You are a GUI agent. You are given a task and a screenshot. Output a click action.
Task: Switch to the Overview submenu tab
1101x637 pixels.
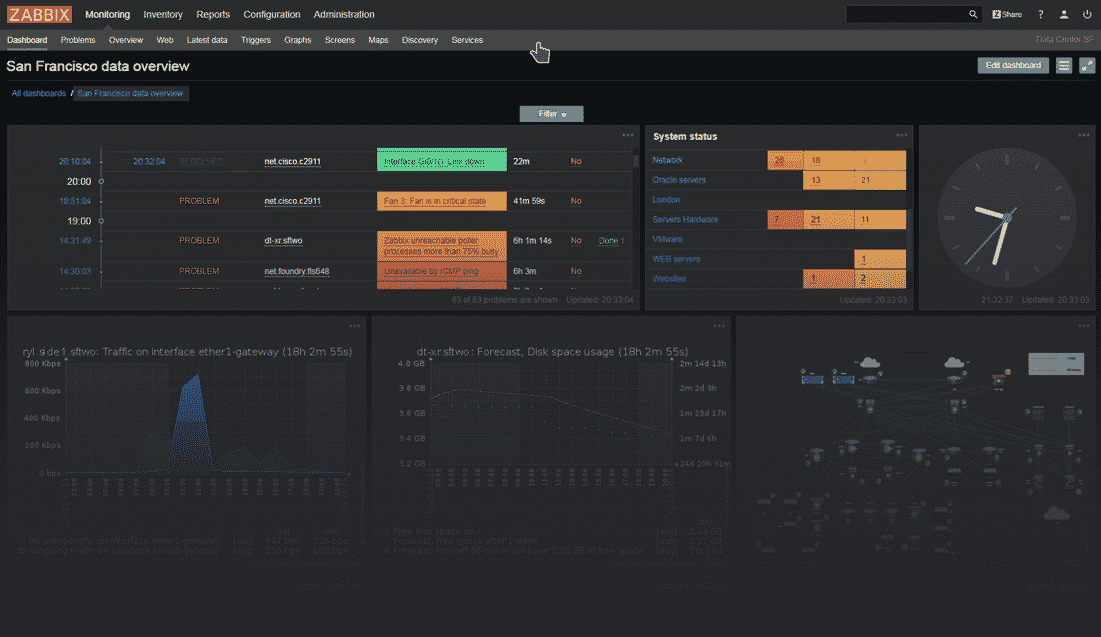pos(126,40)
